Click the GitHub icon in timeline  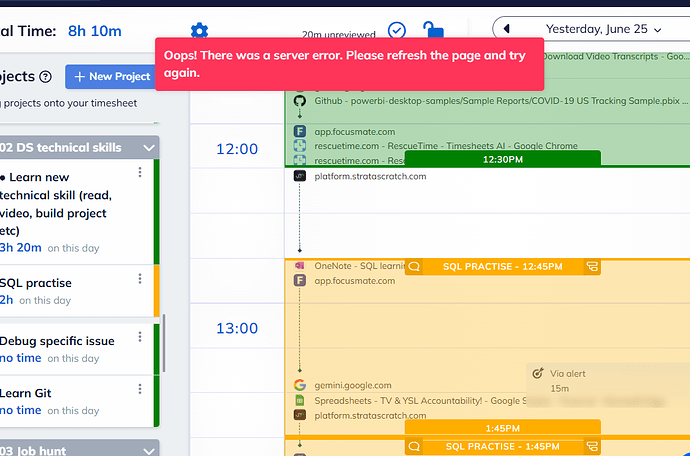pos(300,101)
